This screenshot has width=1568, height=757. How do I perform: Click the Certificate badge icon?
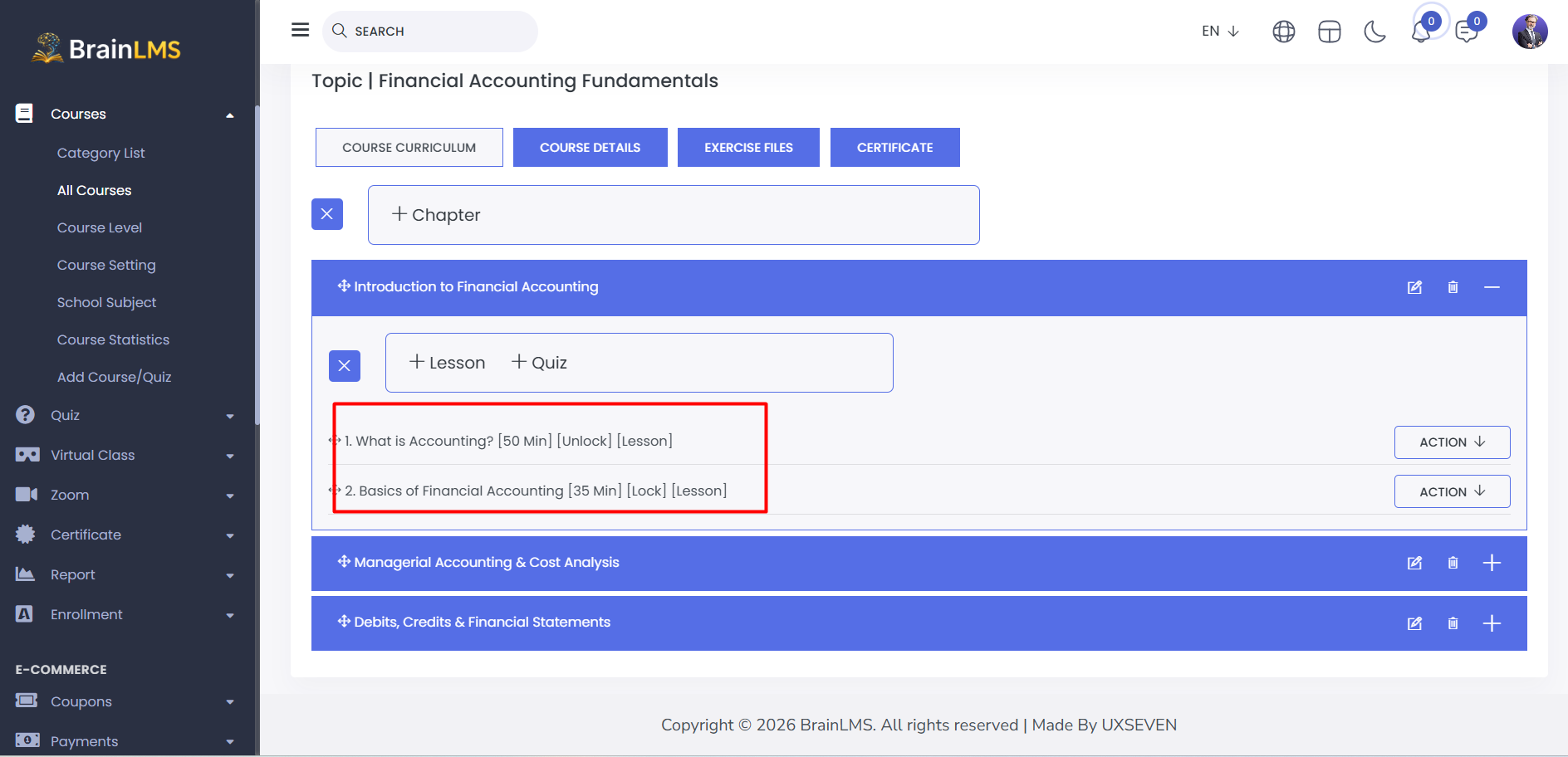(x=25, y=535)
